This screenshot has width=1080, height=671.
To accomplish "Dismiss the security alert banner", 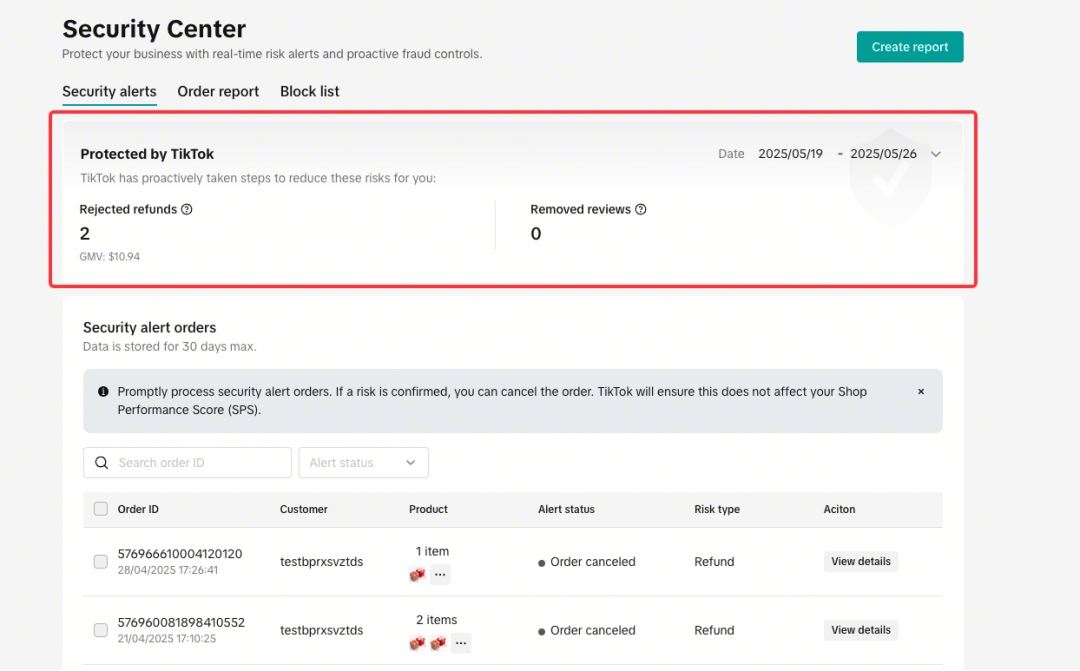I will tap(921, 391).
